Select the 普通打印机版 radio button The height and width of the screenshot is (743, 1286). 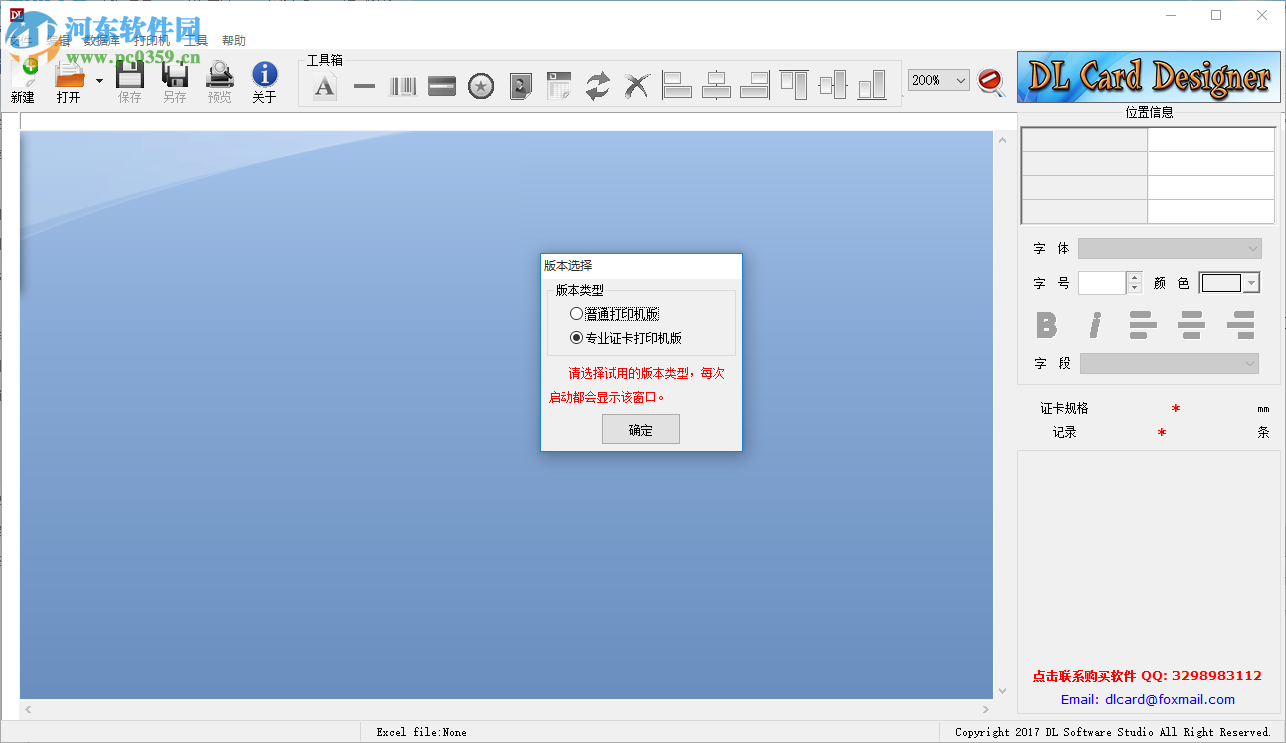(x=576, y=313)
